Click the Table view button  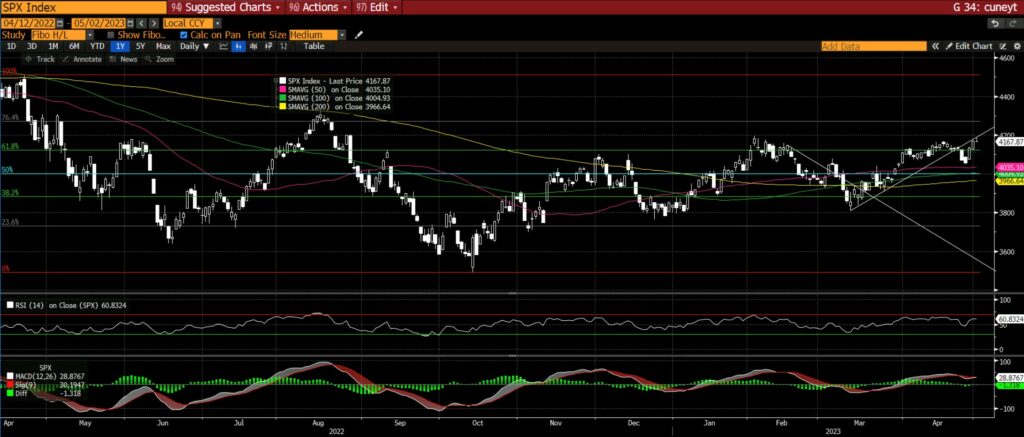314,46
